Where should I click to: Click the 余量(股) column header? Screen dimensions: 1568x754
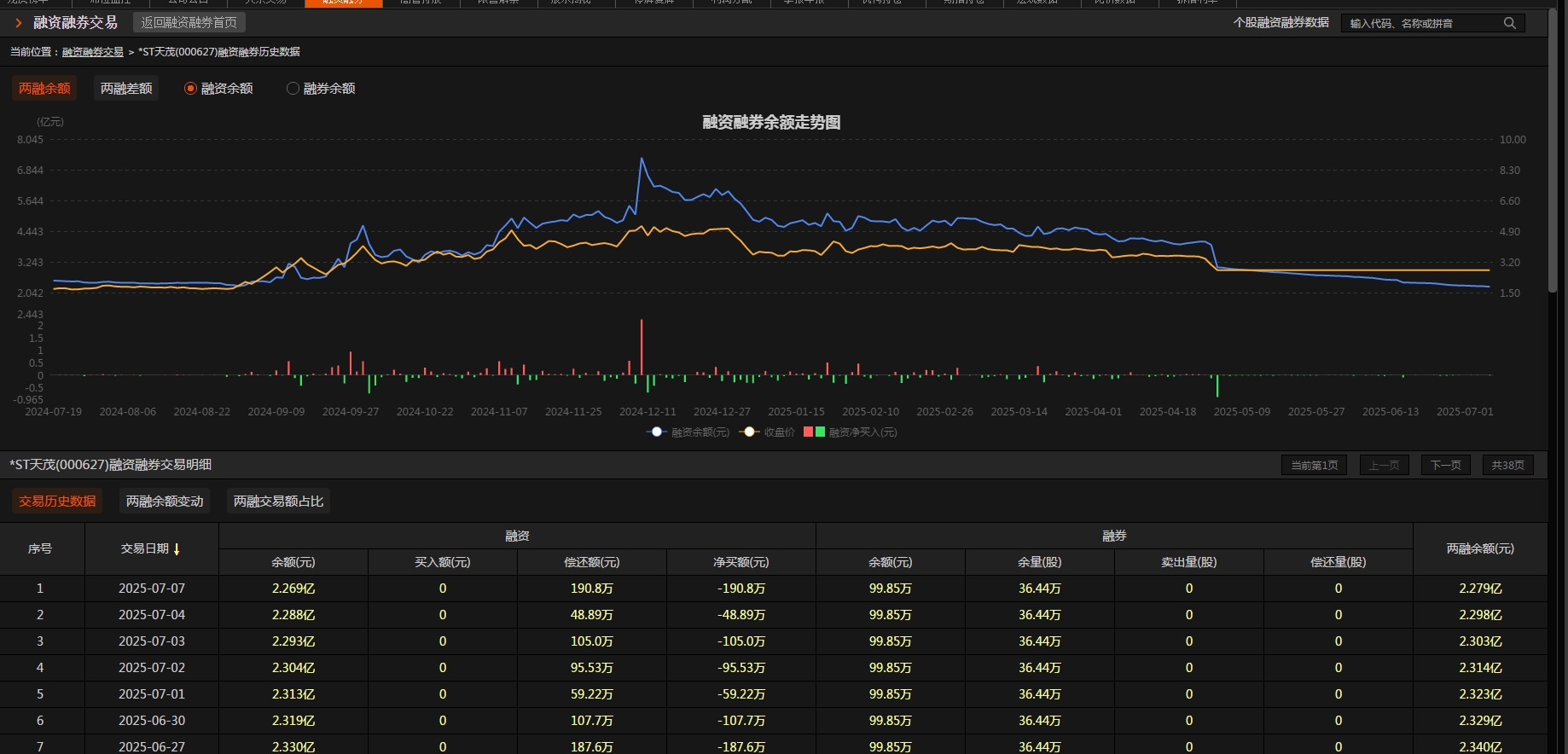(x=1040, y=562)
